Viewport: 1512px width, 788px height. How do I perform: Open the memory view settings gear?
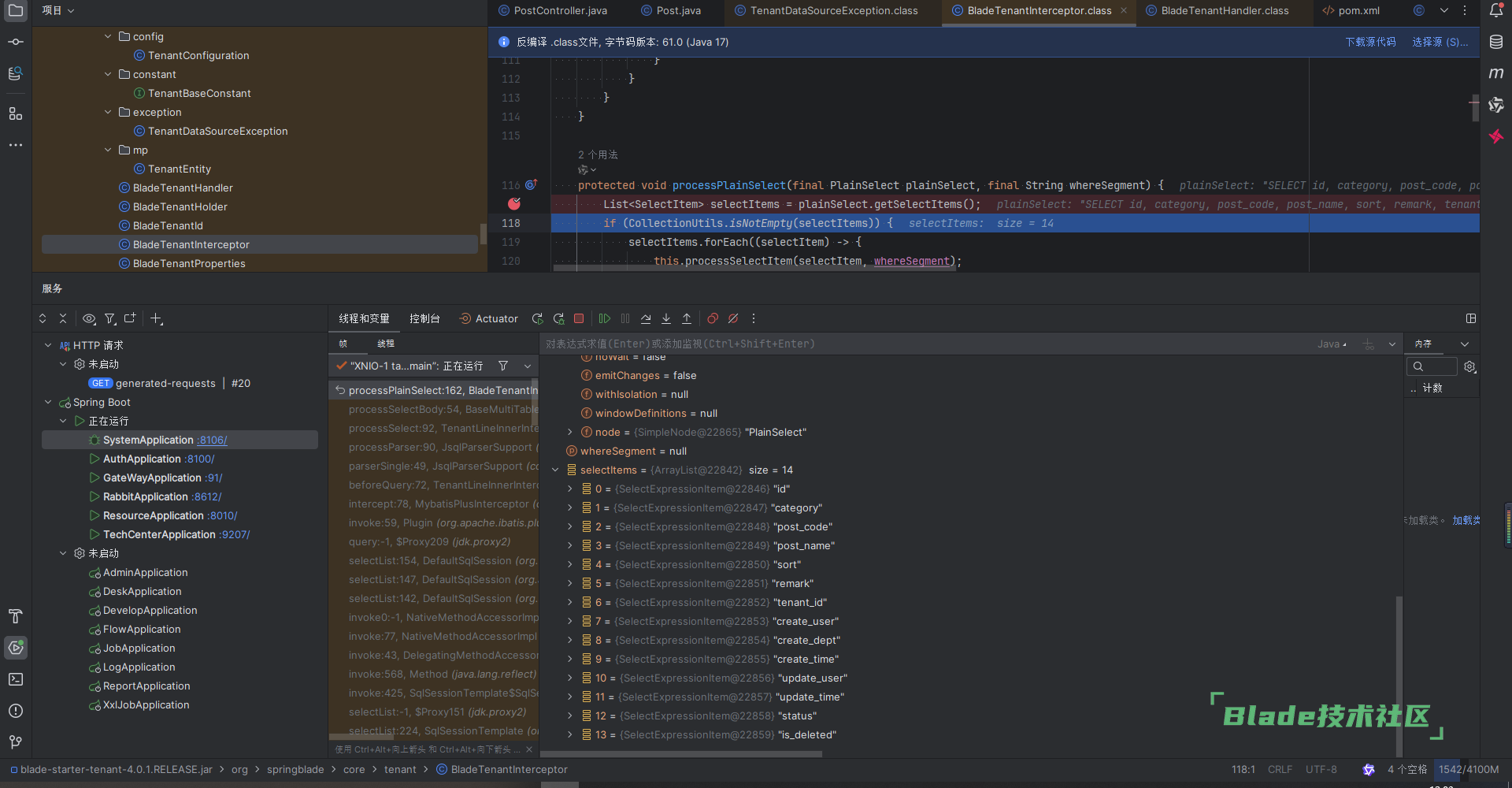point(1469,366)
